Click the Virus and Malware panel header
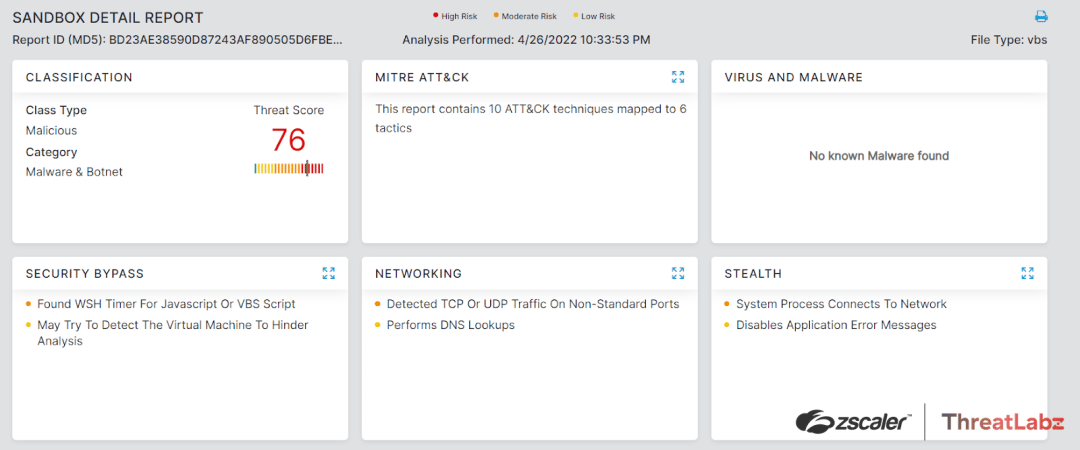1080x450 pixels. click(793, 77)
